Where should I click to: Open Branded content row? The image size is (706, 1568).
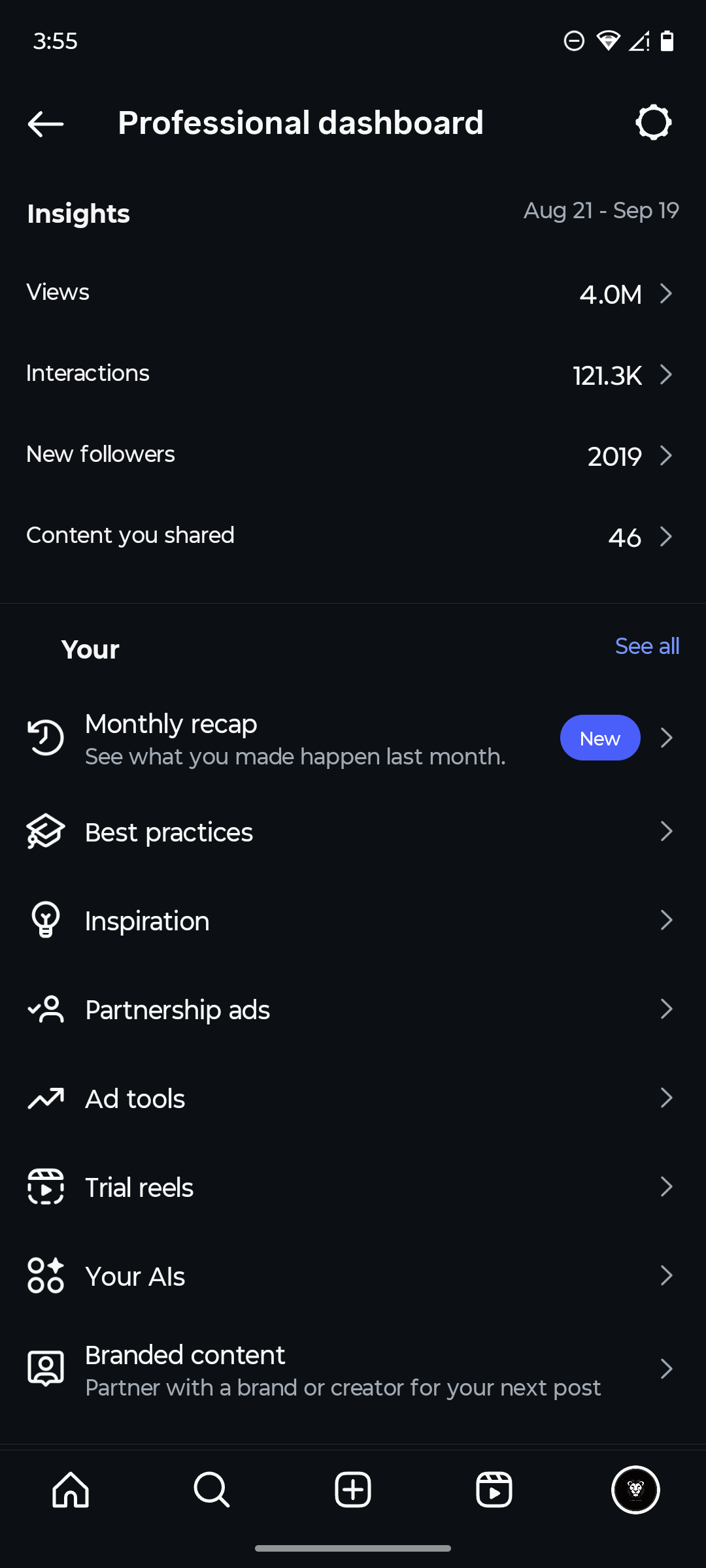click(x=343, y=1369)
